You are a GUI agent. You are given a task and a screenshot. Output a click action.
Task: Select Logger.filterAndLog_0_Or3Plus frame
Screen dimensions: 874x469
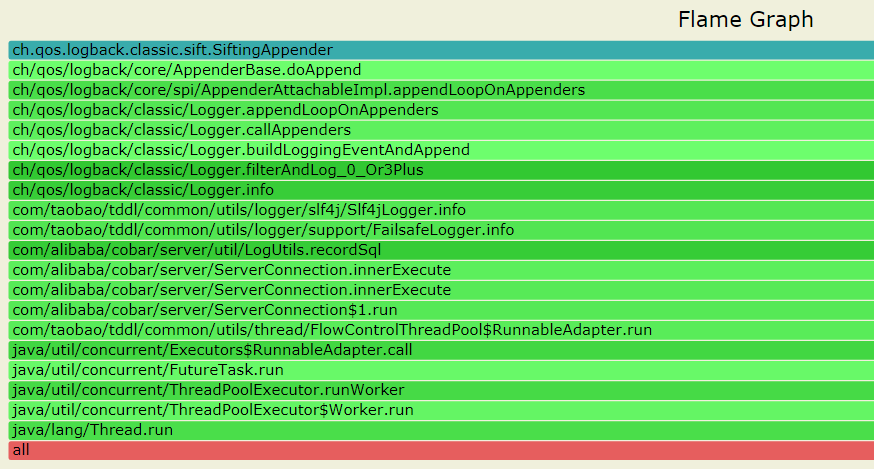[441, 170]
